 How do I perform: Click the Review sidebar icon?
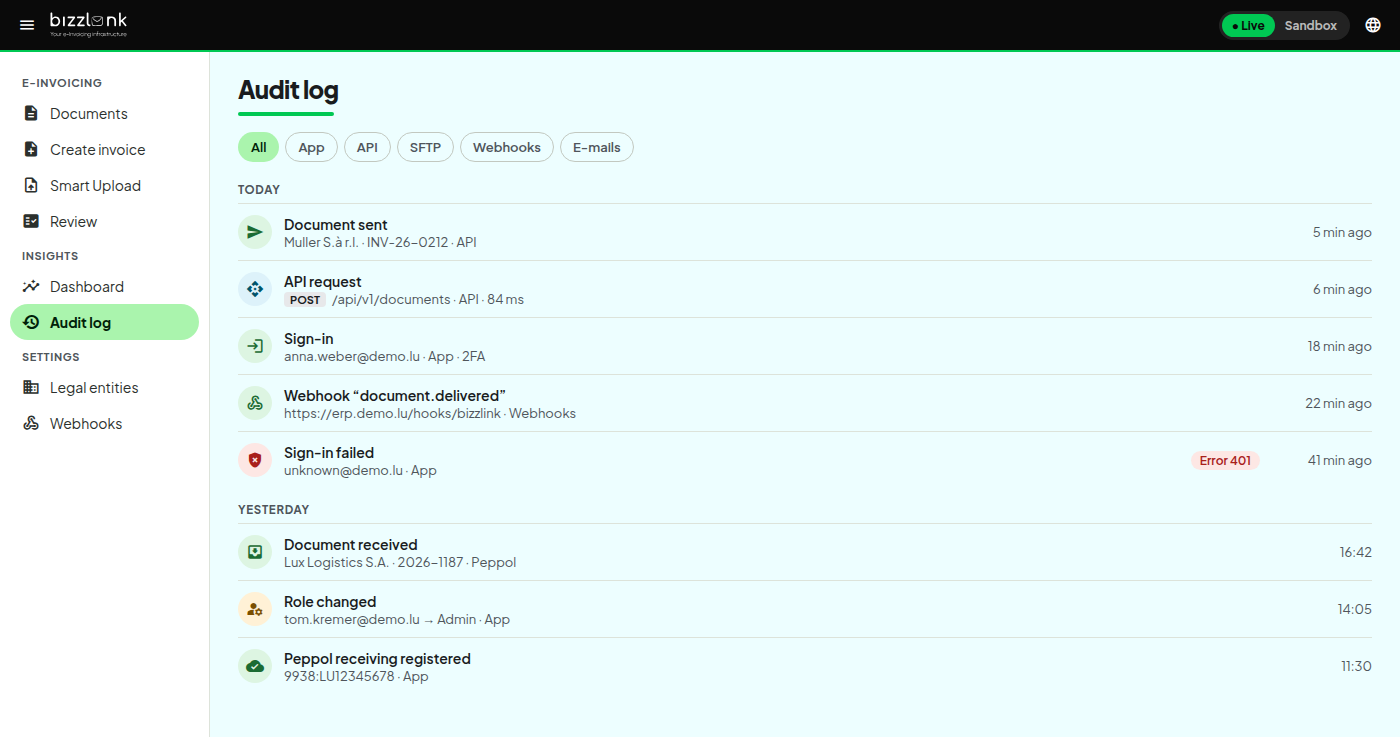31,222
